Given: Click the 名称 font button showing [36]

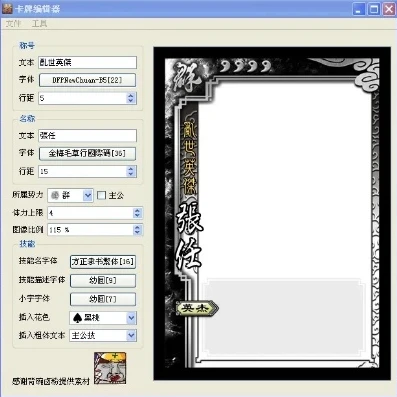Looking at the screenshot, I should pos(87,153).
